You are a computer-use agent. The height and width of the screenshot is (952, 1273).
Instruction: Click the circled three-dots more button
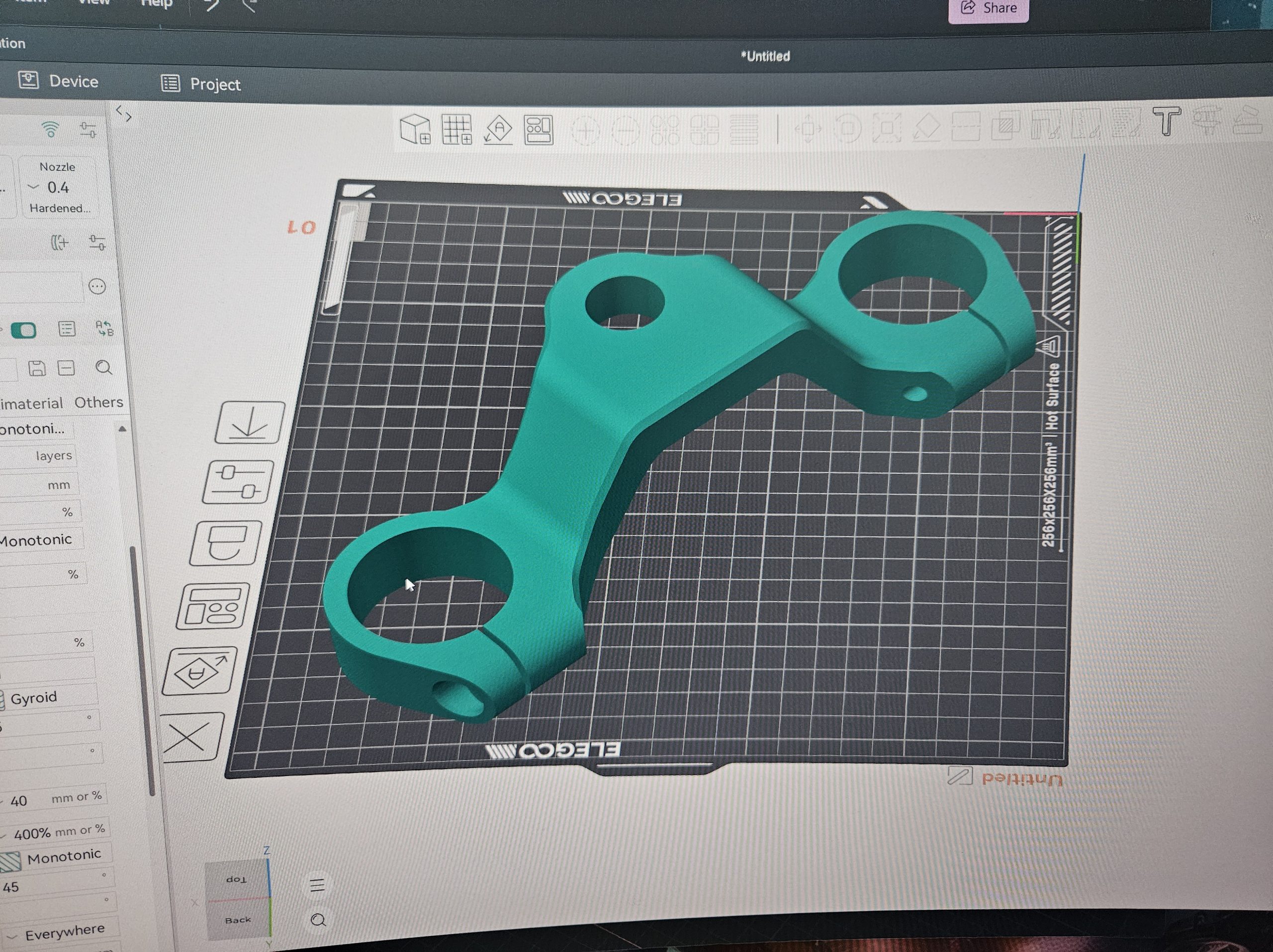coord(97,286)
